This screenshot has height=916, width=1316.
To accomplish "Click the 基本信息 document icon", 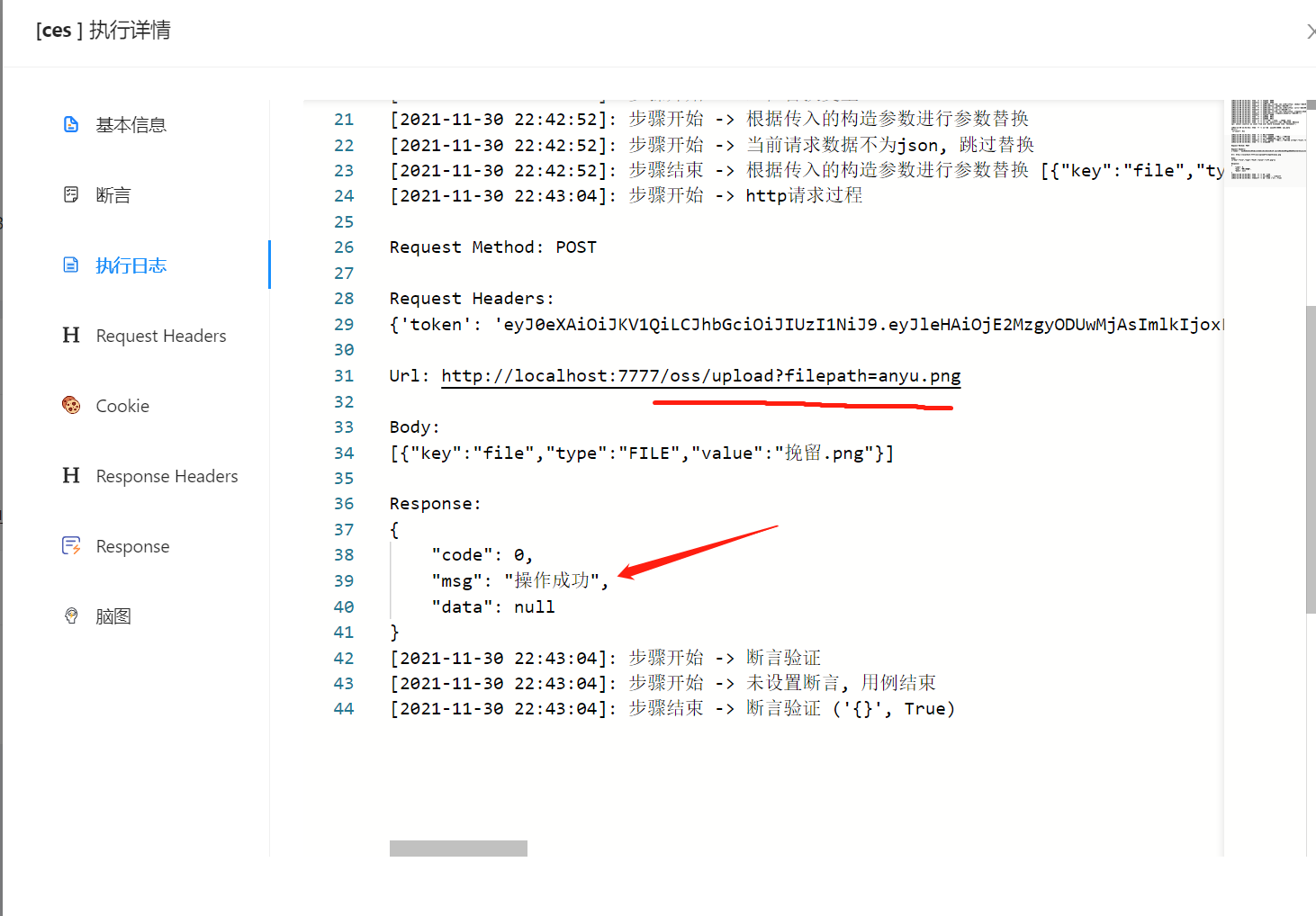I will click(71, 124).
